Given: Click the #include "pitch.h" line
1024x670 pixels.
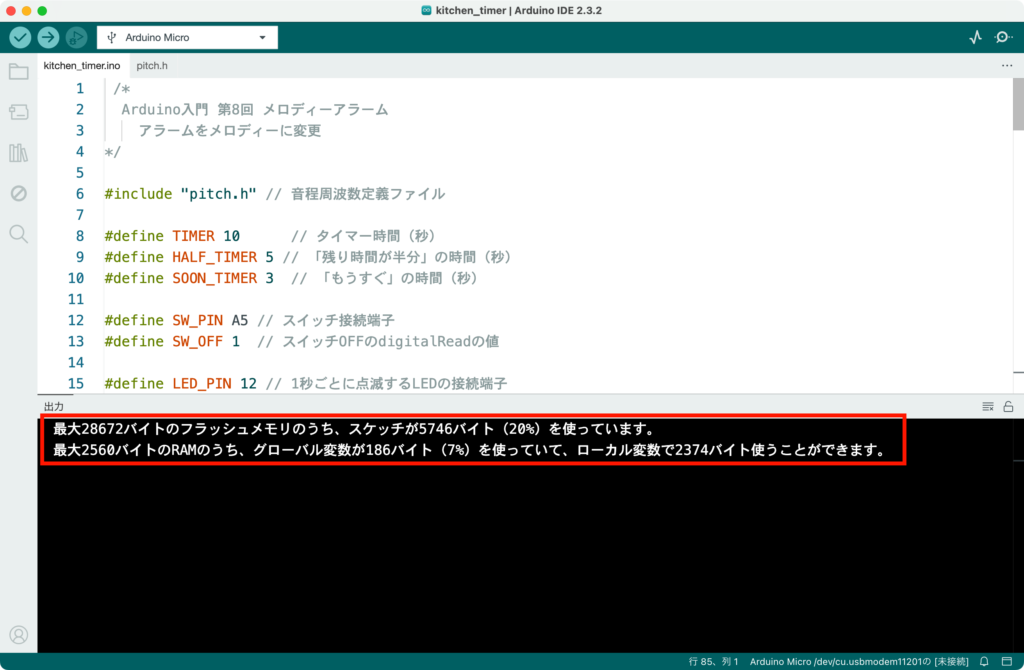Looking at the screenshot, I should [x=275, y=194].
